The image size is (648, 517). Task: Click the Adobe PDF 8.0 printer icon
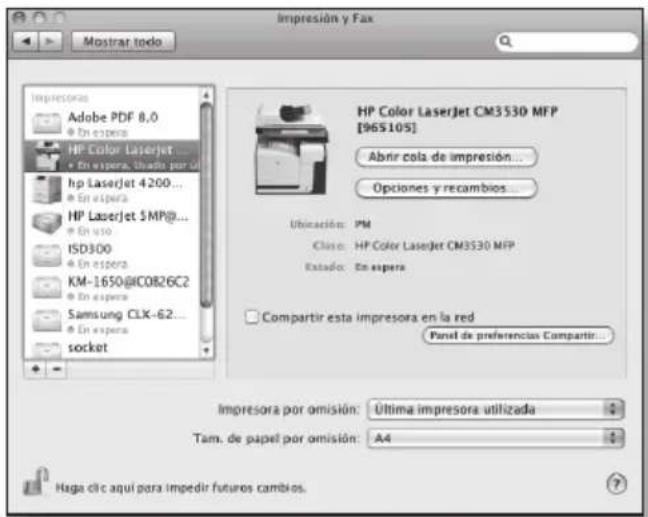(47, 124)
